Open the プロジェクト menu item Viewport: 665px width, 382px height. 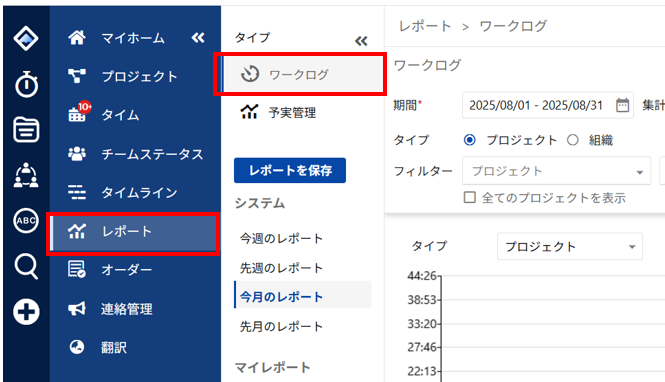140,77
